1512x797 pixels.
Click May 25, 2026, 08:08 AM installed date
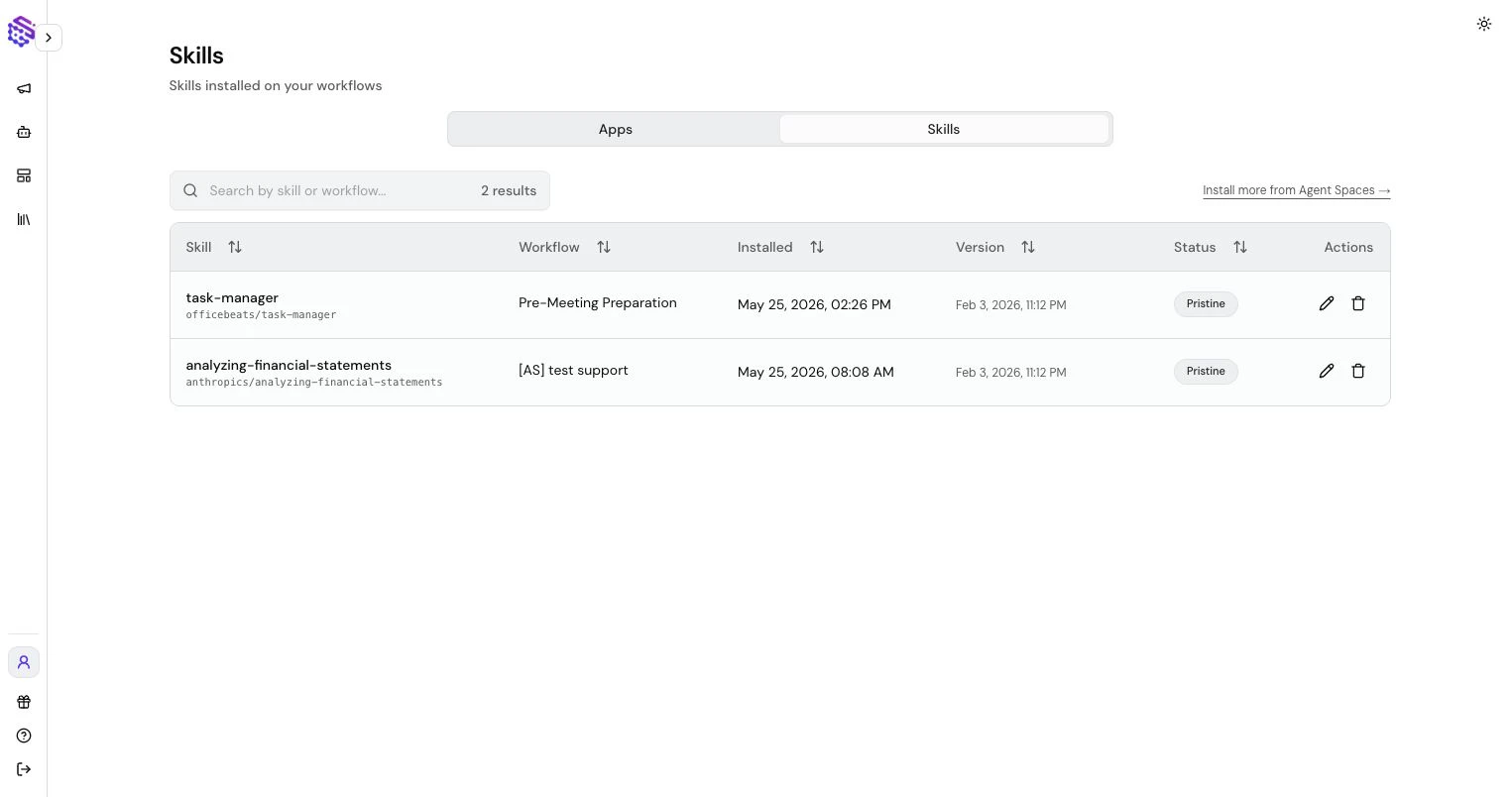coord(816,372)
